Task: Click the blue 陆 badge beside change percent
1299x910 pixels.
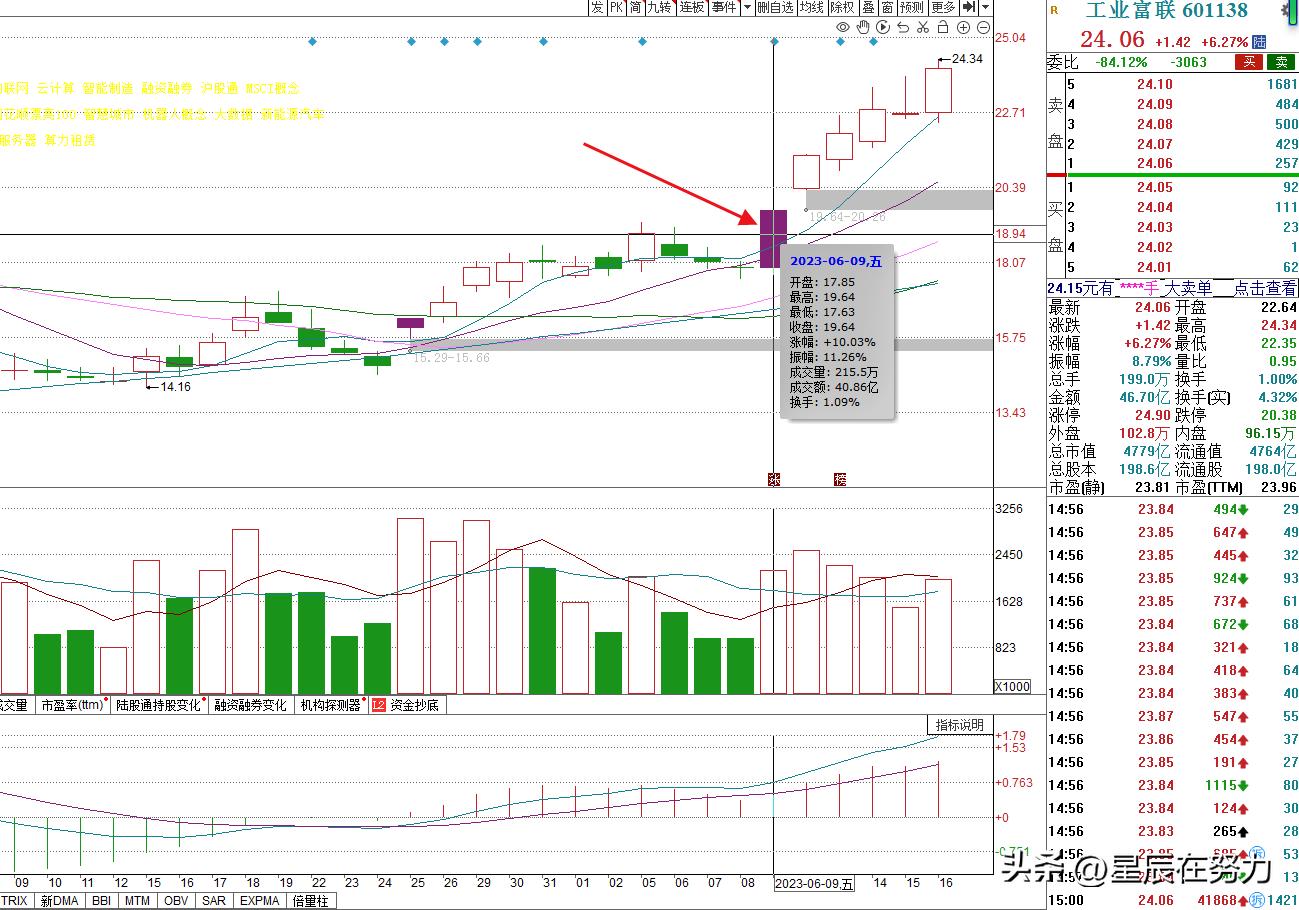Action: point(1259,42)
